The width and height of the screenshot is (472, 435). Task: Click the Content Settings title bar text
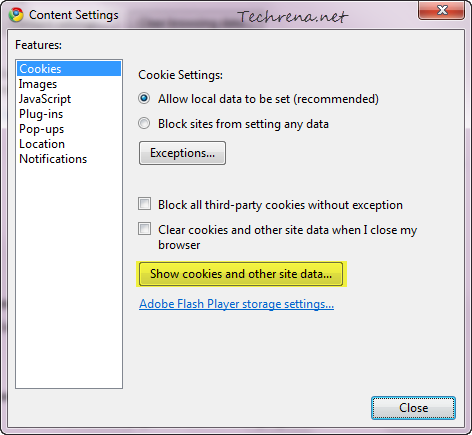point(74,15)
